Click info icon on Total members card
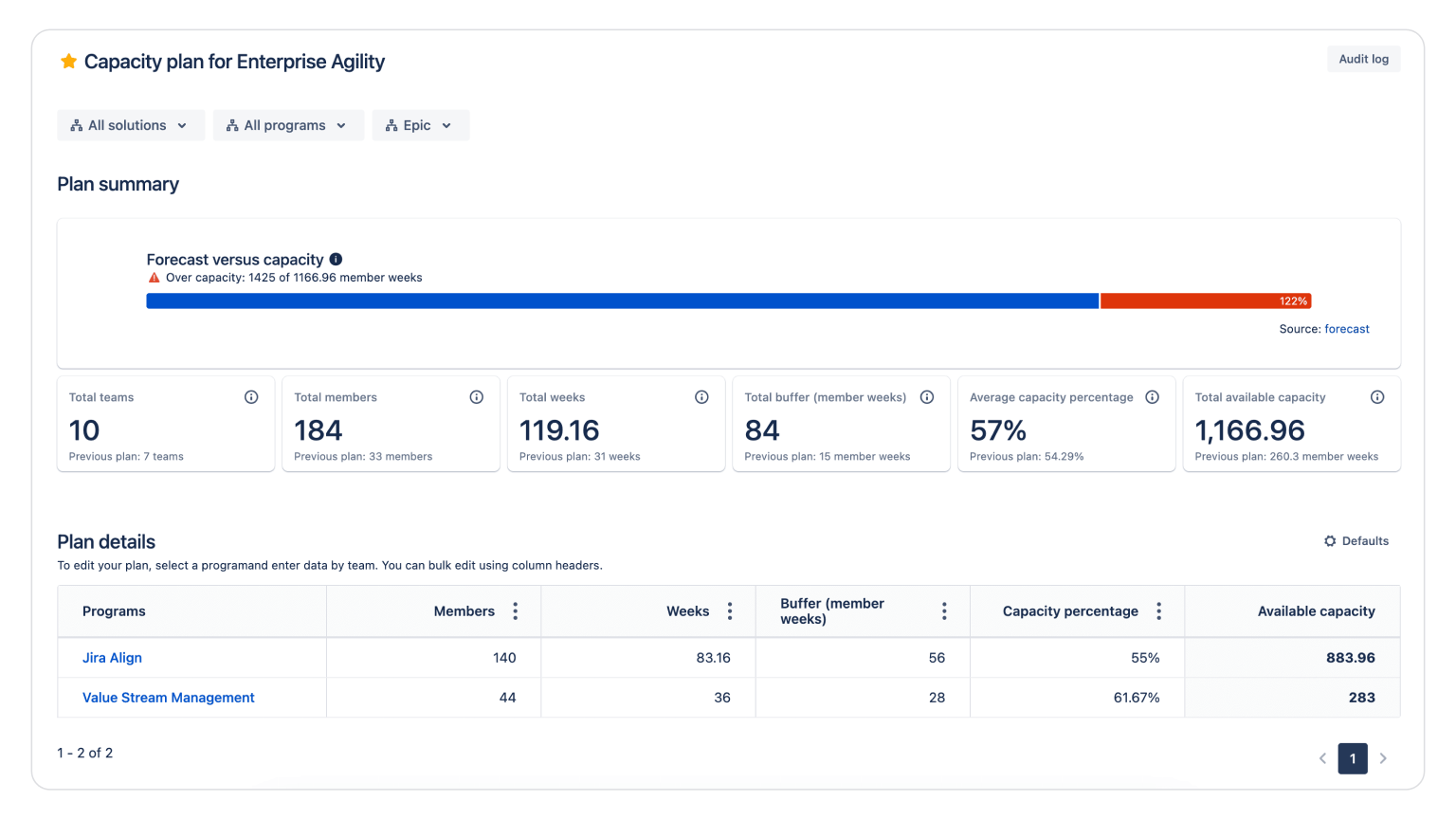 (477, 397)
